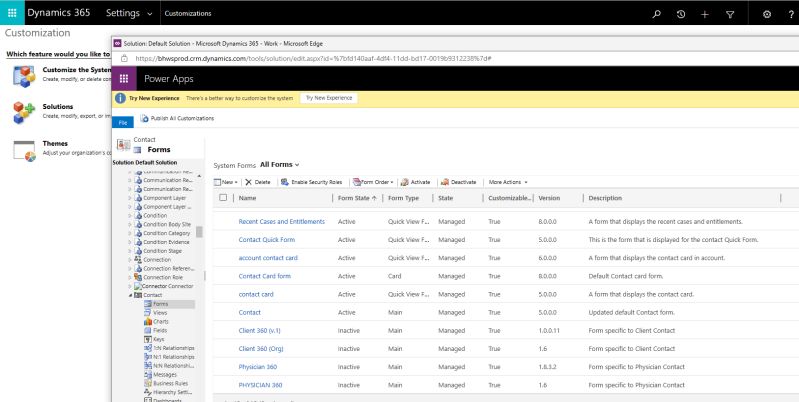
Task: Delete selected form via Delete button
Action: [x=258, y=182]
